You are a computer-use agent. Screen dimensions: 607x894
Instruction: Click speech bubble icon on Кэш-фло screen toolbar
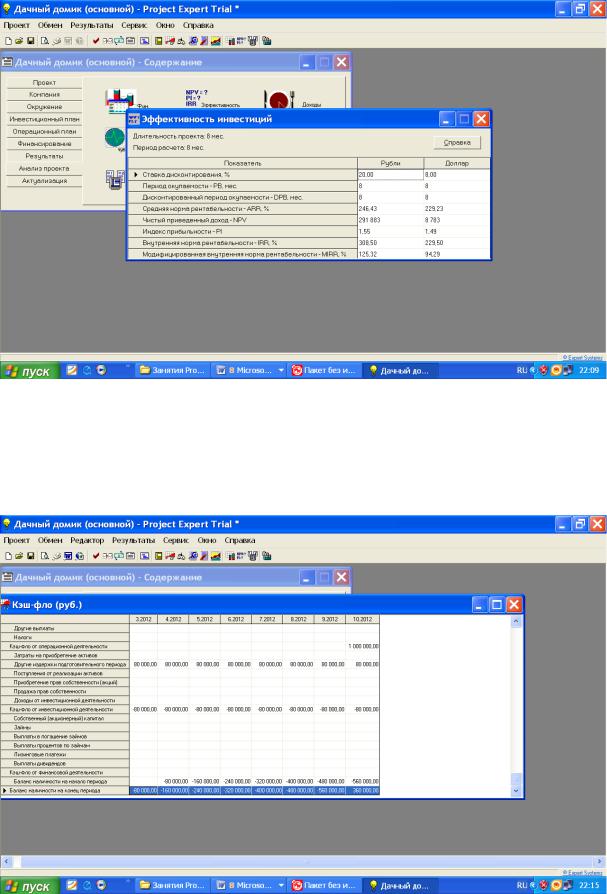click(119, 556)
